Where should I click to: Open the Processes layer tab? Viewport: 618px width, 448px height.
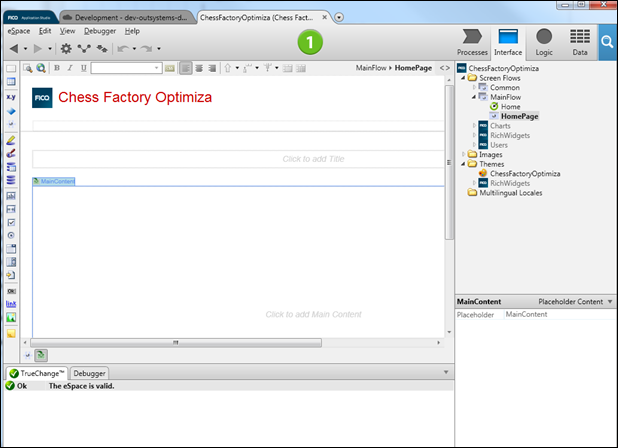(472, 43)
